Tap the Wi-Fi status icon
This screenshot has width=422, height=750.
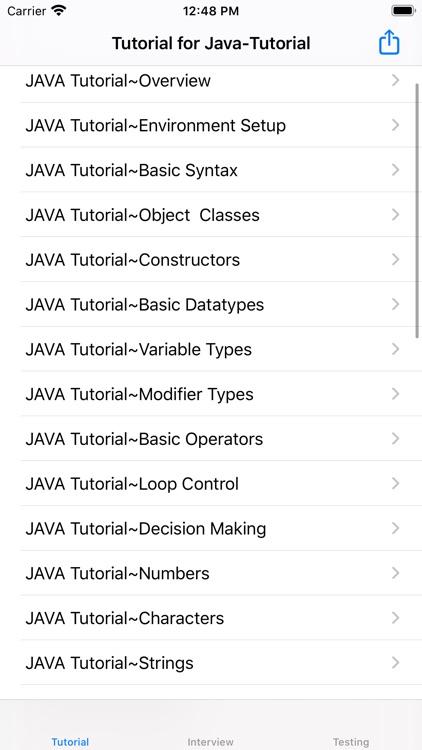59,11
